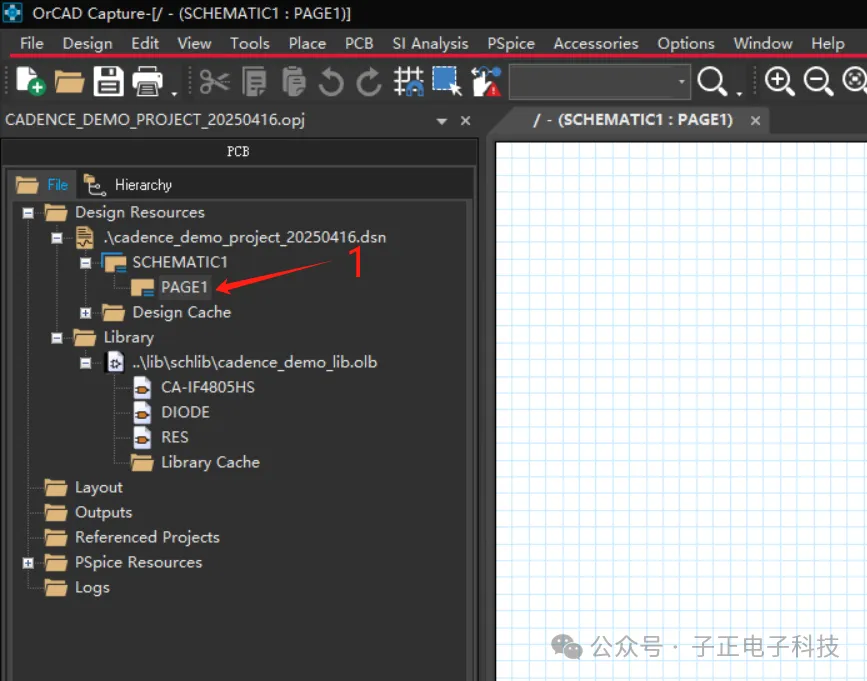Collapse the SCHEMATIC1 tree node
The image size is (867, 681).
85,263
